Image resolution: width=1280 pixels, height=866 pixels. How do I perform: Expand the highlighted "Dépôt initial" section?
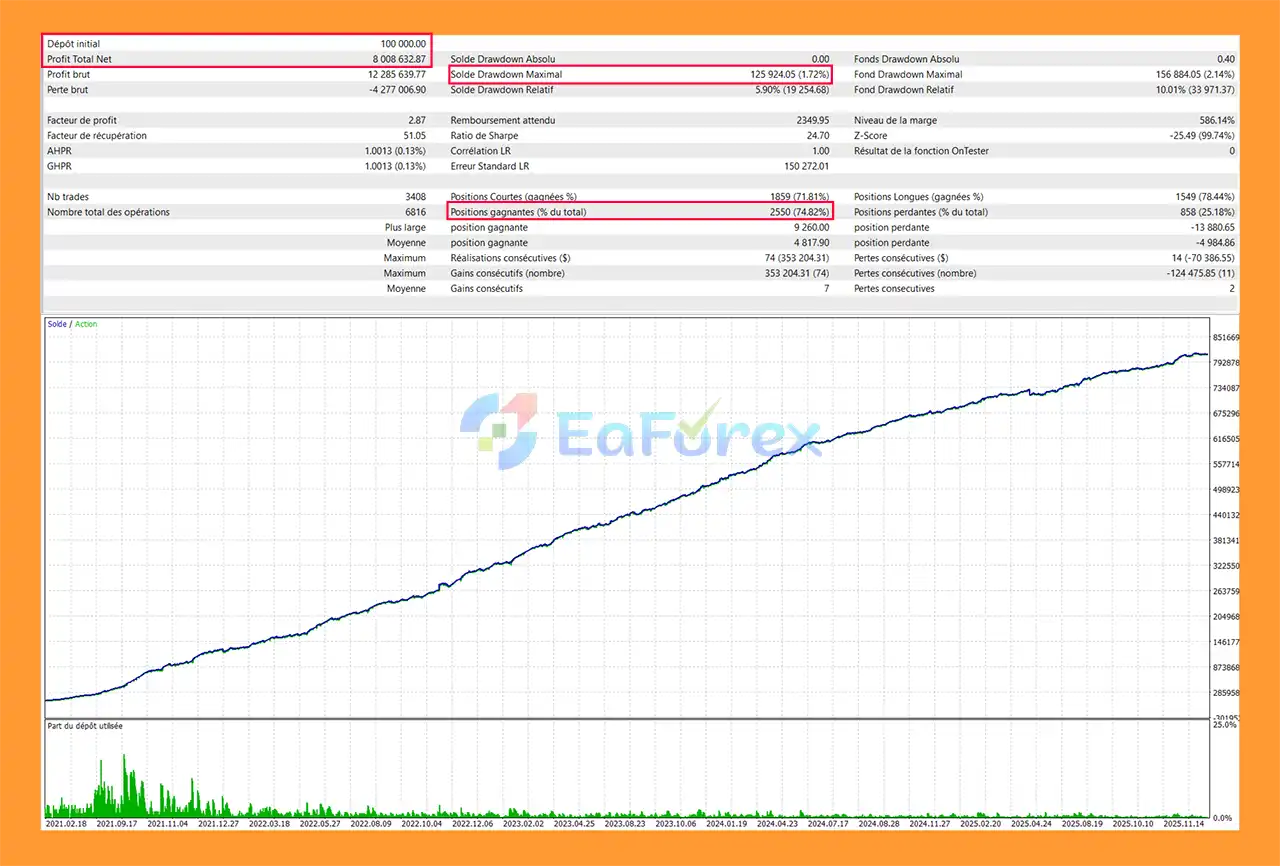click(x=72, y=43)
